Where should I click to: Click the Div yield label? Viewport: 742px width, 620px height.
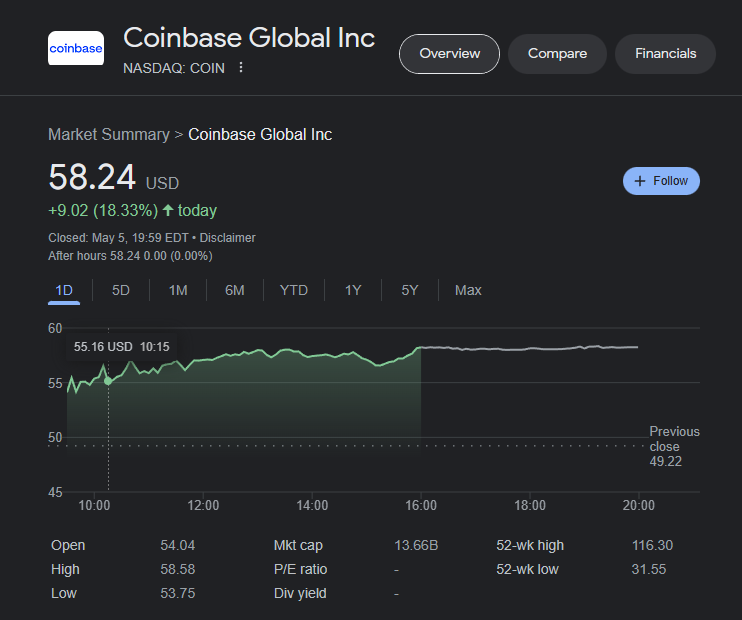(x=300, y=593)
